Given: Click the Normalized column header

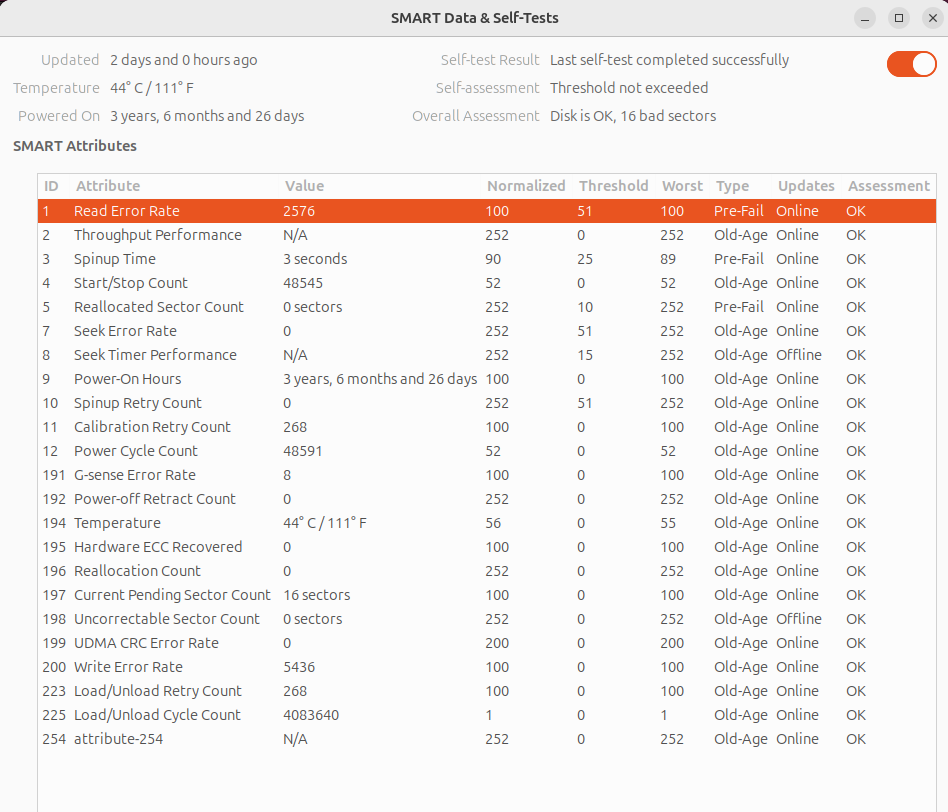Looking at the screenshot, I should pyautogui.click(x=527, y=186).
